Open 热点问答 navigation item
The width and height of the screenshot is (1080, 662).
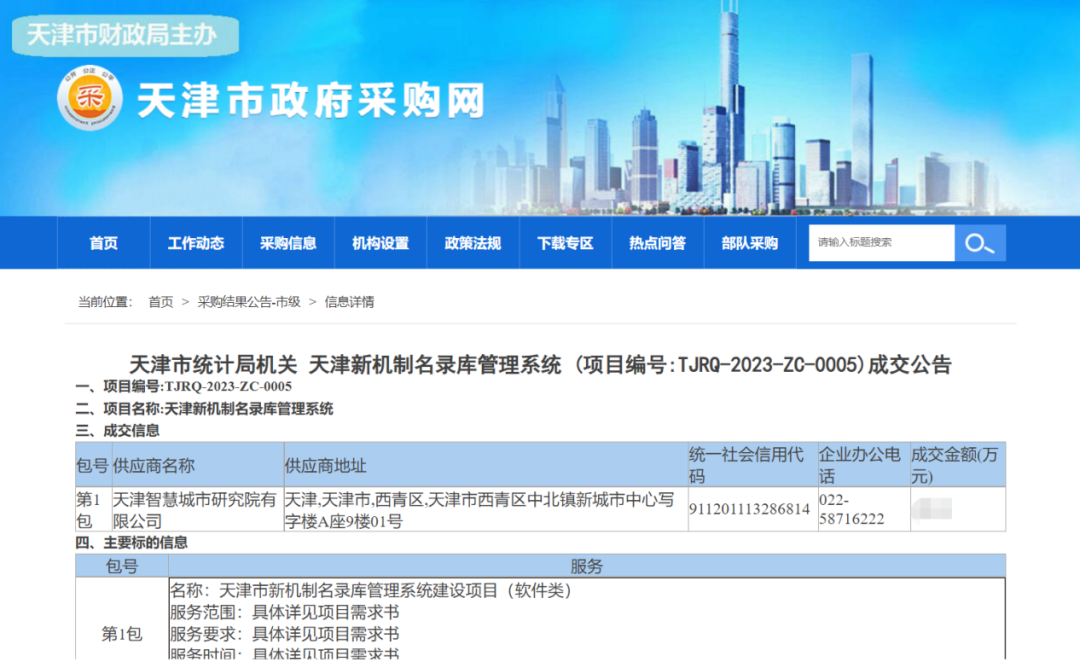click(657, 243)
